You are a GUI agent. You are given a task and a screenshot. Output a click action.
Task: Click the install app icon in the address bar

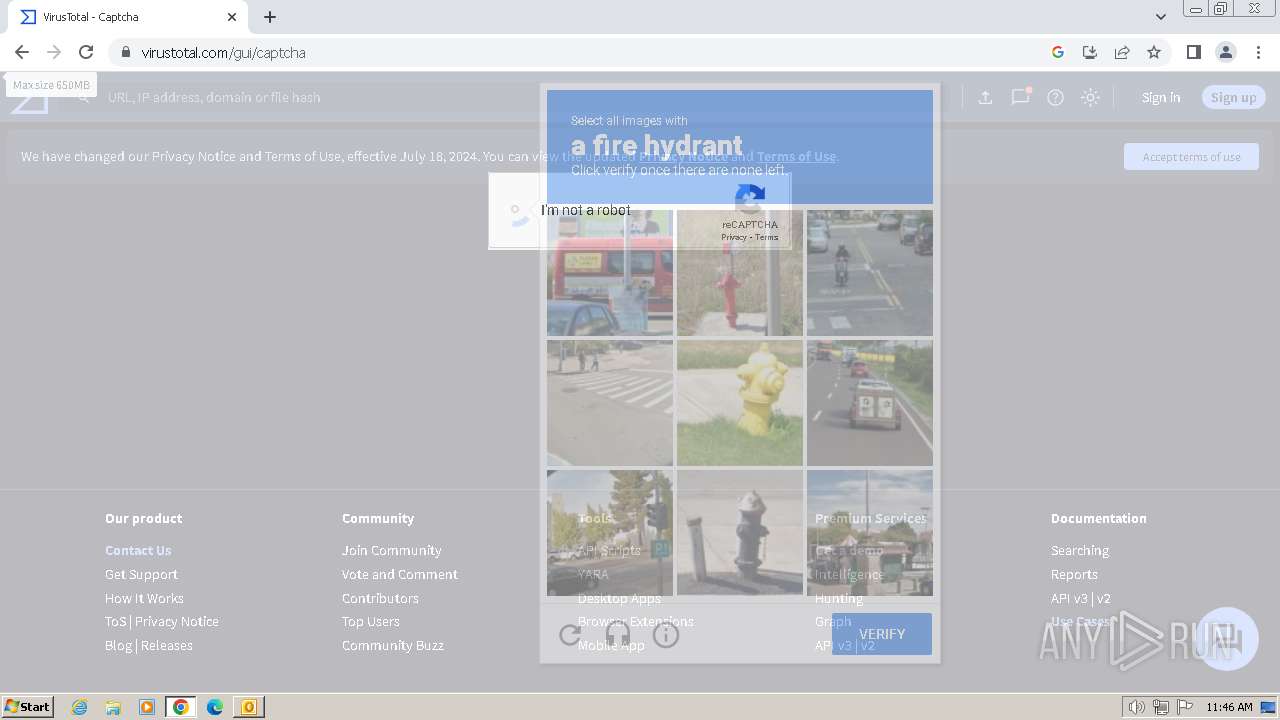pos(1090,52)
